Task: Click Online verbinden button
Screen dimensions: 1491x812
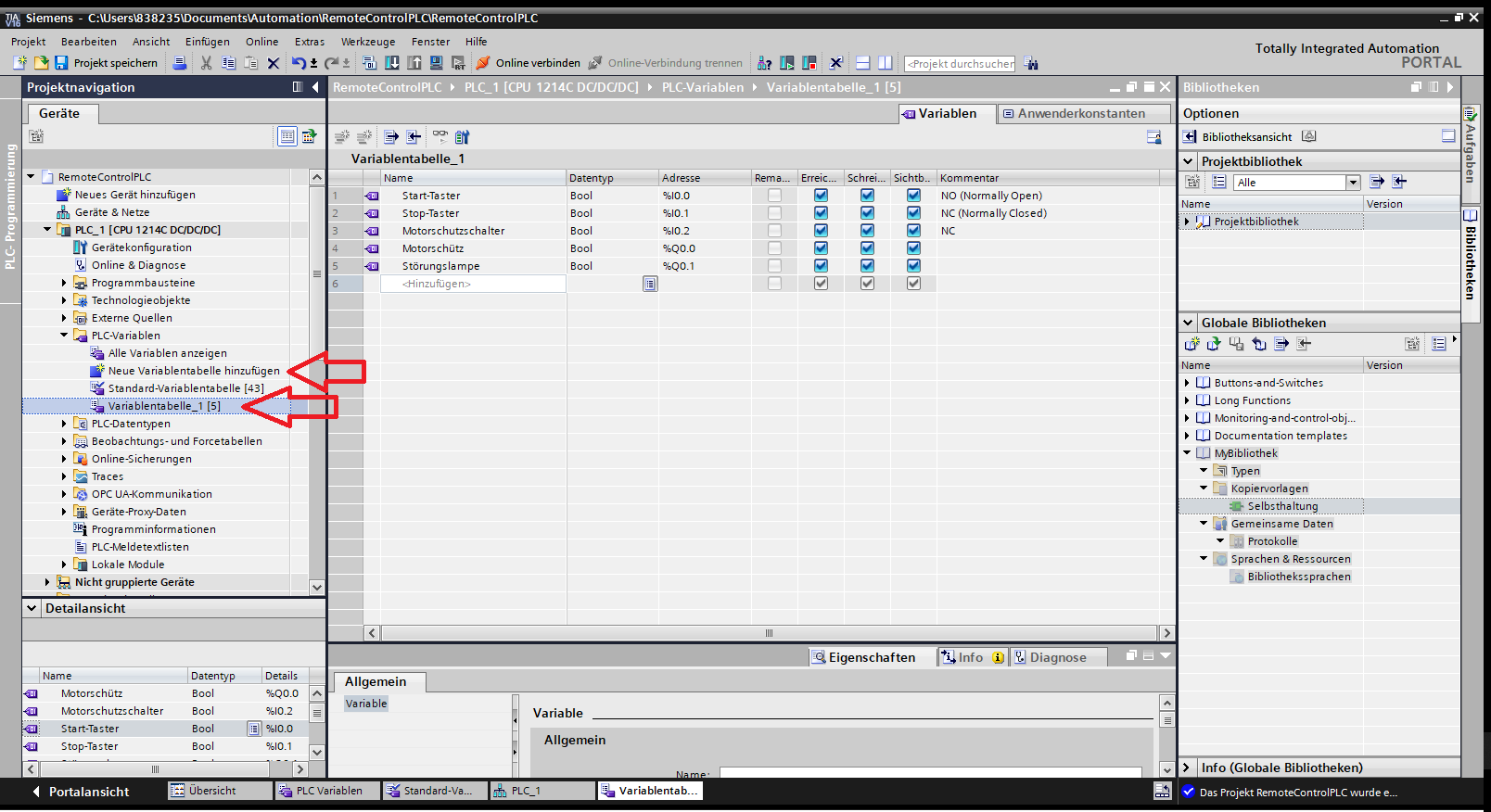Action: pyautogui.click(x=529, y=63)
